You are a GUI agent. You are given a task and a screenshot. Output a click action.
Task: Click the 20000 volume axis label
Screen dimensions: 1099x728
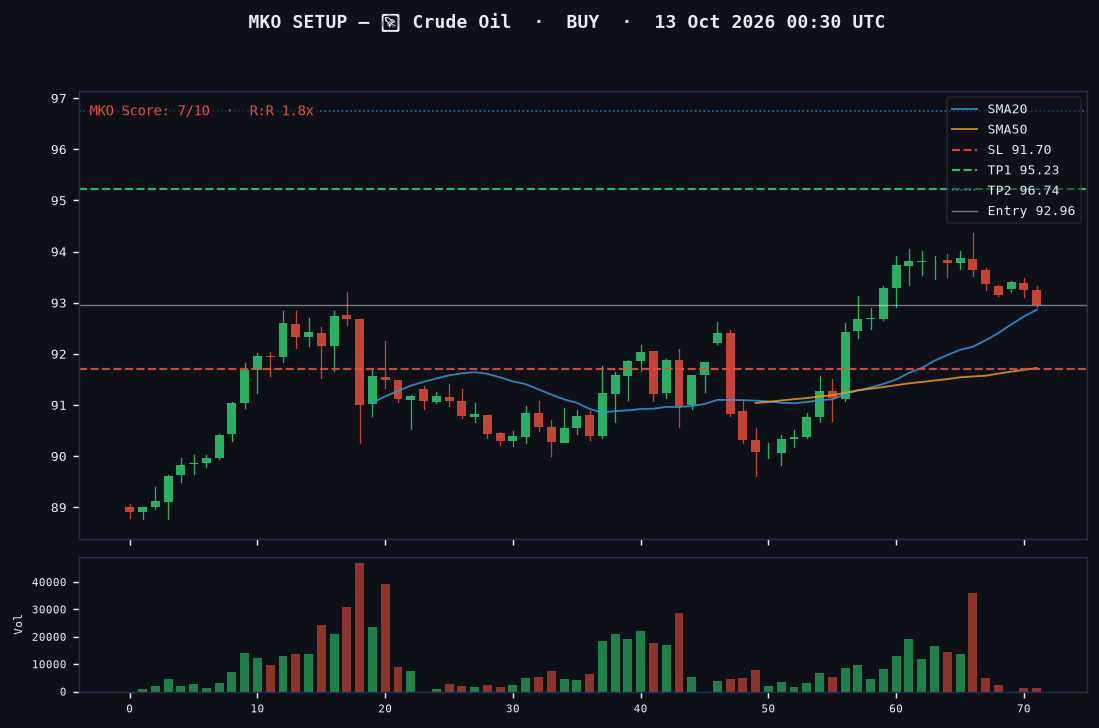pyautogui.click(x=49, y=637)
